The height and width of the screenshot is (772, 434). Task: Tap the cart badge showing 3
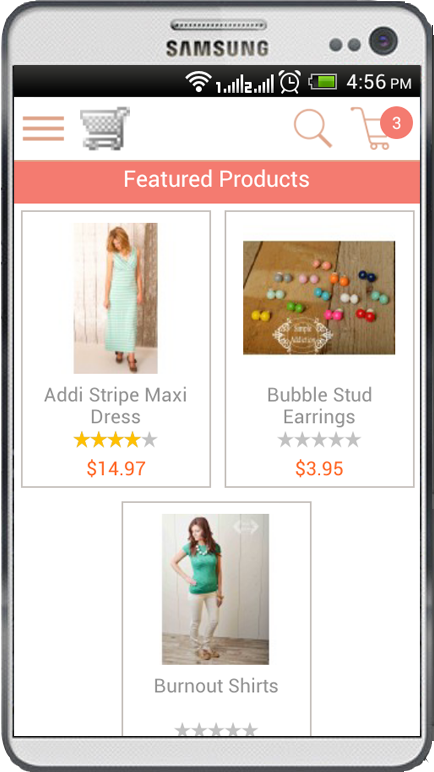coord(397,123)
